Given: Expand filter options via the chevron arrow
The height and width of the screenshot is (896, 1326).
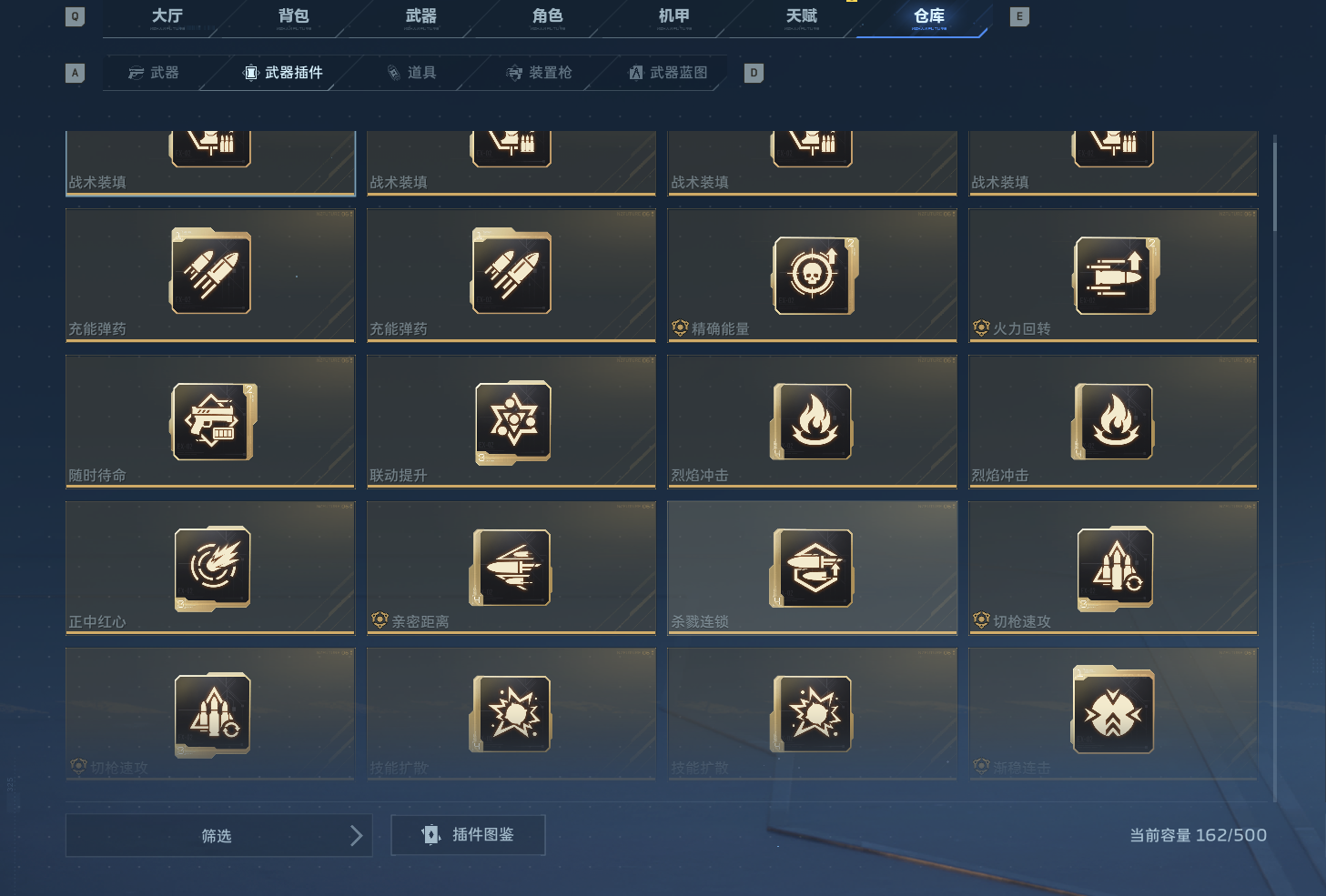Looking at the screenshot, I should click(356, 835).
